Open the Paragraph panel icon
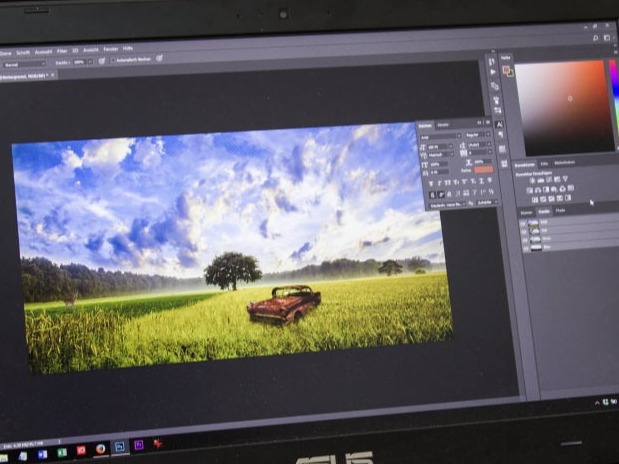 [x=501, y=135]
